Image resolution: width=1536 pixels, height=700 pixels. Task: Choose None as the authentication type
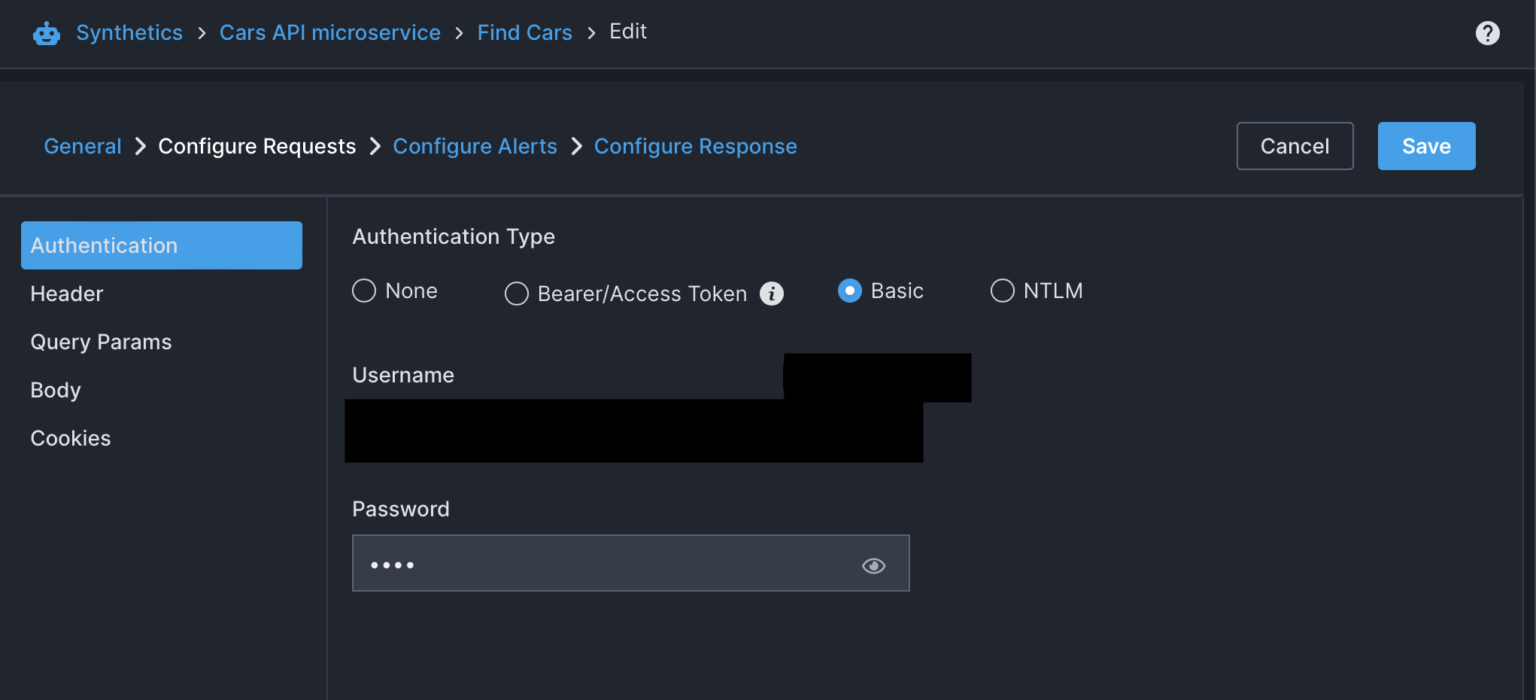click(x=364, y=291)
